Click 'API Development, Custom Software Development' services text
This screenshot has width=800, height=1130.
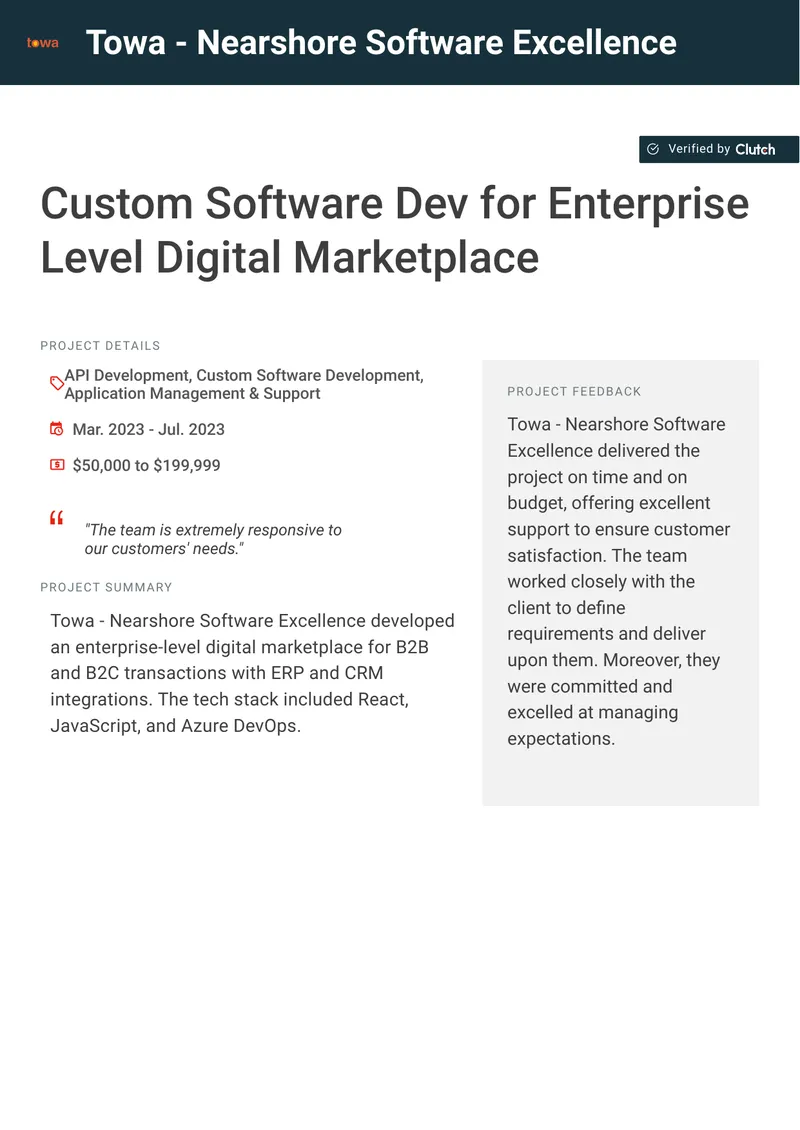[244, 384]
